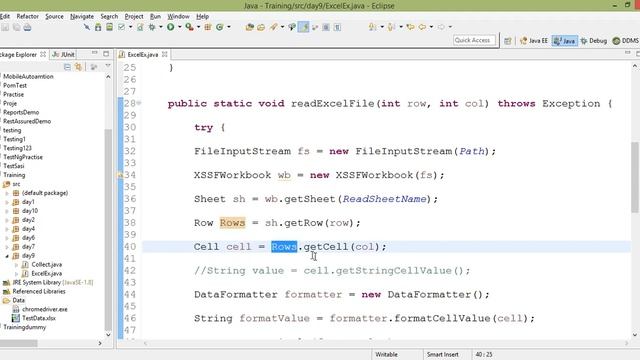Click the Quick Access search field
The height and width of the screenshot is (360, 640).
[474, 40]
